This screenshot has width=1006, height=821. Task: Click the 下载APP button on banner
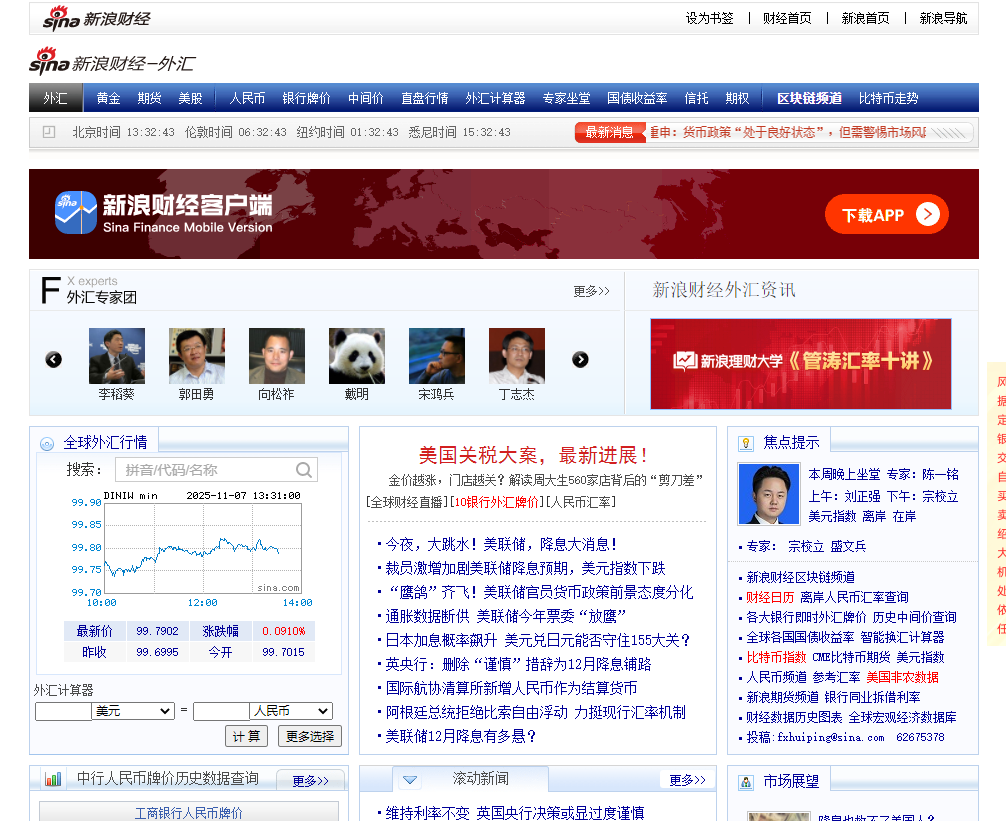tap(886, 214)
